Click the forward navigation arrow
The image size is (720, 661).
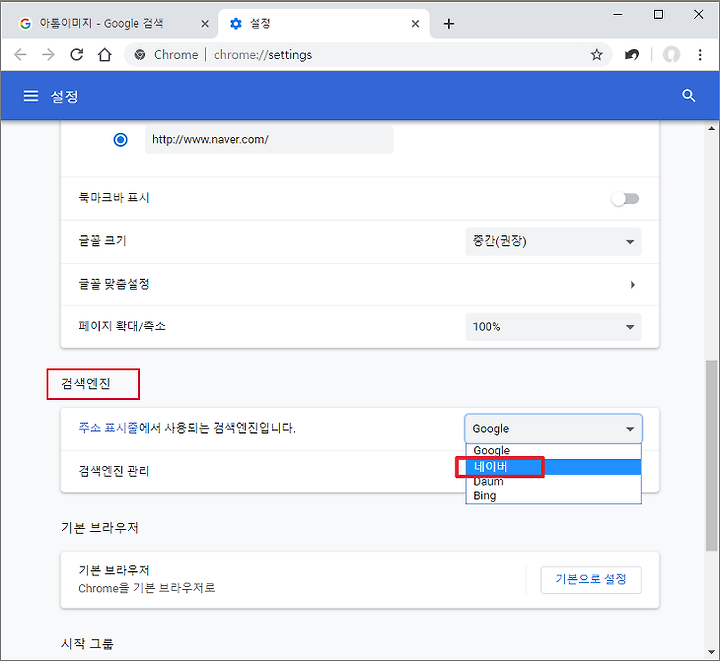click(x=48, y=55)
